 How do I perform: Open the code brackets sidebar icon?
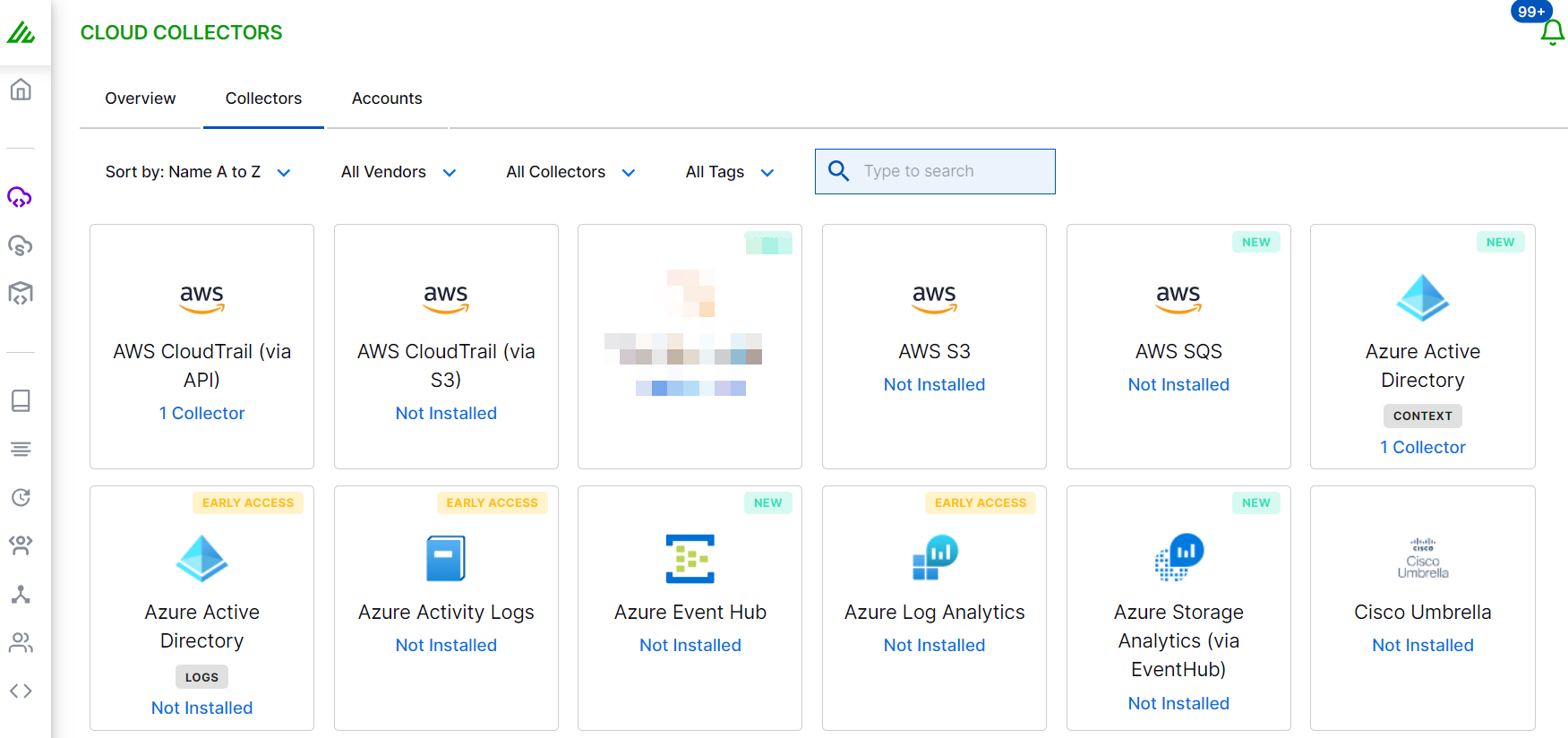(21, 691)
